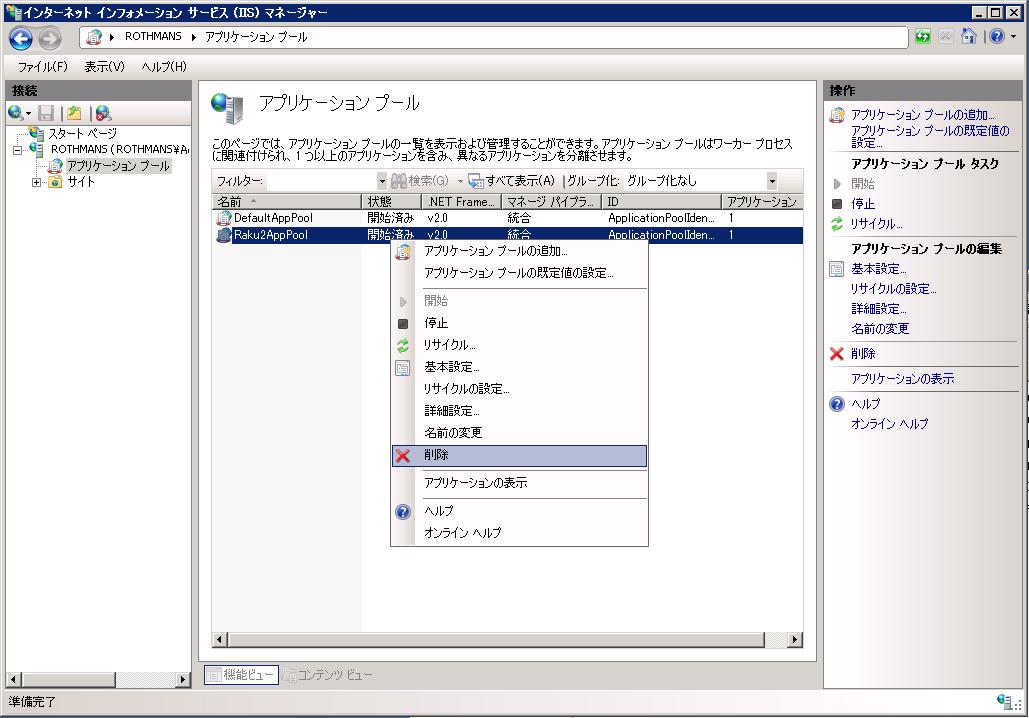Click the red X icon beside 削除 in Actions pane
The image size is (1029, 718).
point(837,354)
